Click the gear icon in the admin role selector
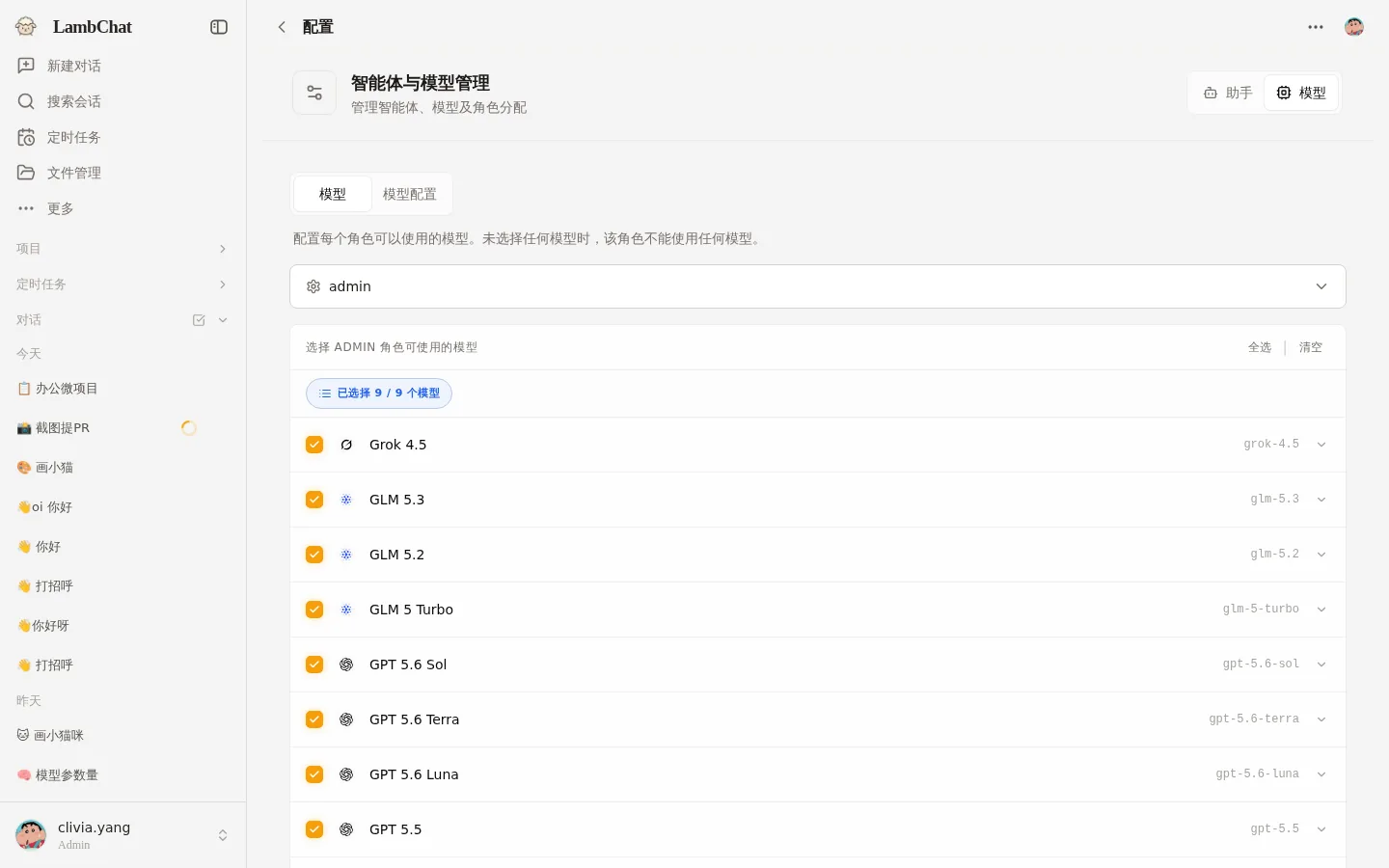 (313, 286)
